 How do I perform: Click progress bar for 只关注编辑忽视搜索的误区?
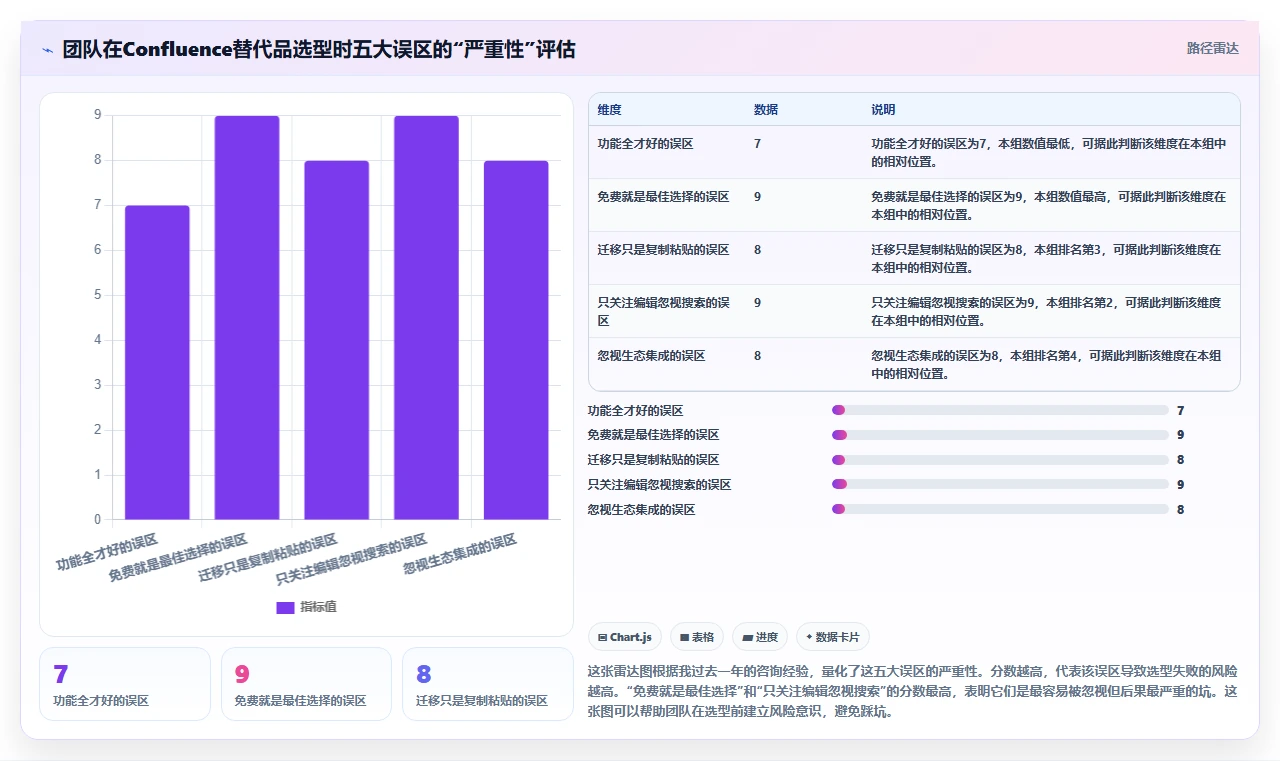[1000, 485]
